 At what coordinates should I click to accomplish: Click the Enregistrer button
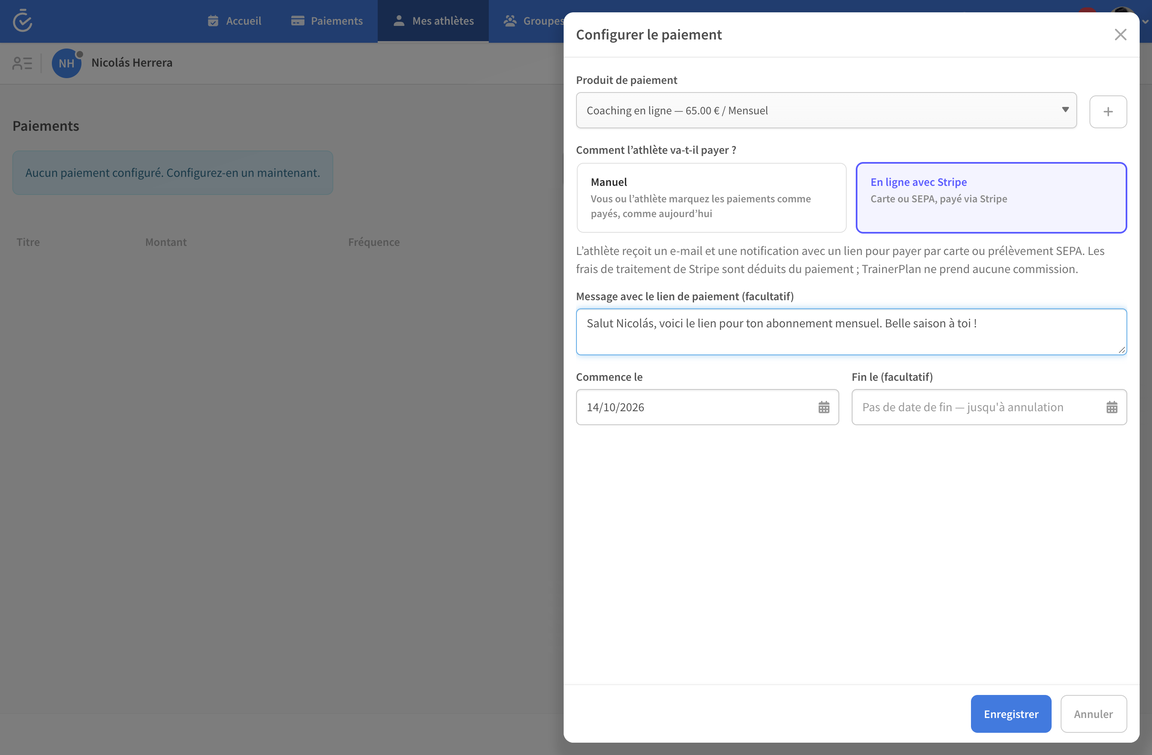[x=1011, y=714]
